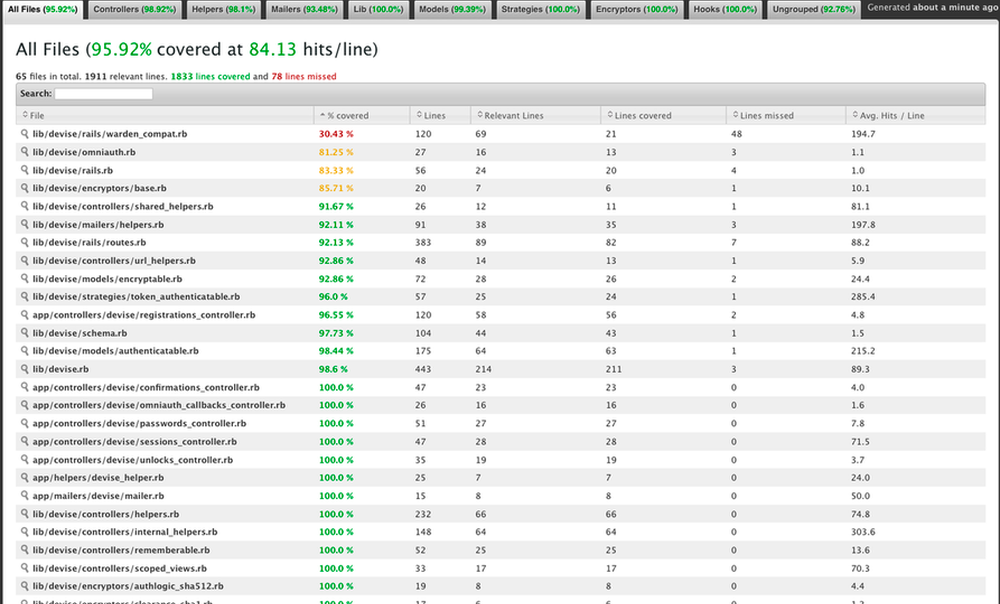The image size is (1000, 604).
Task: Click magnifier icon beside lib/devise/rails.rb
Action: pos(25,170)
